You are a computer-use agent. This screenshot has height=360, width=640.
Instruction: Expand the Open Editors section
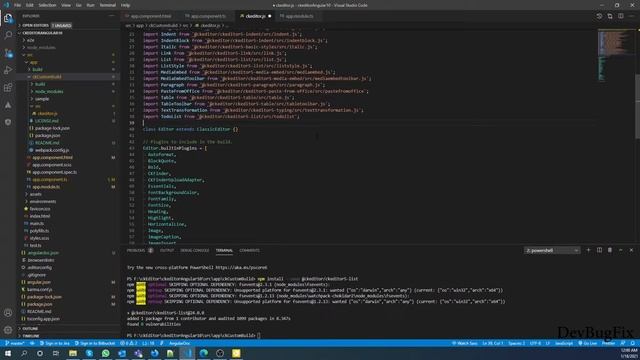(35, 25)
